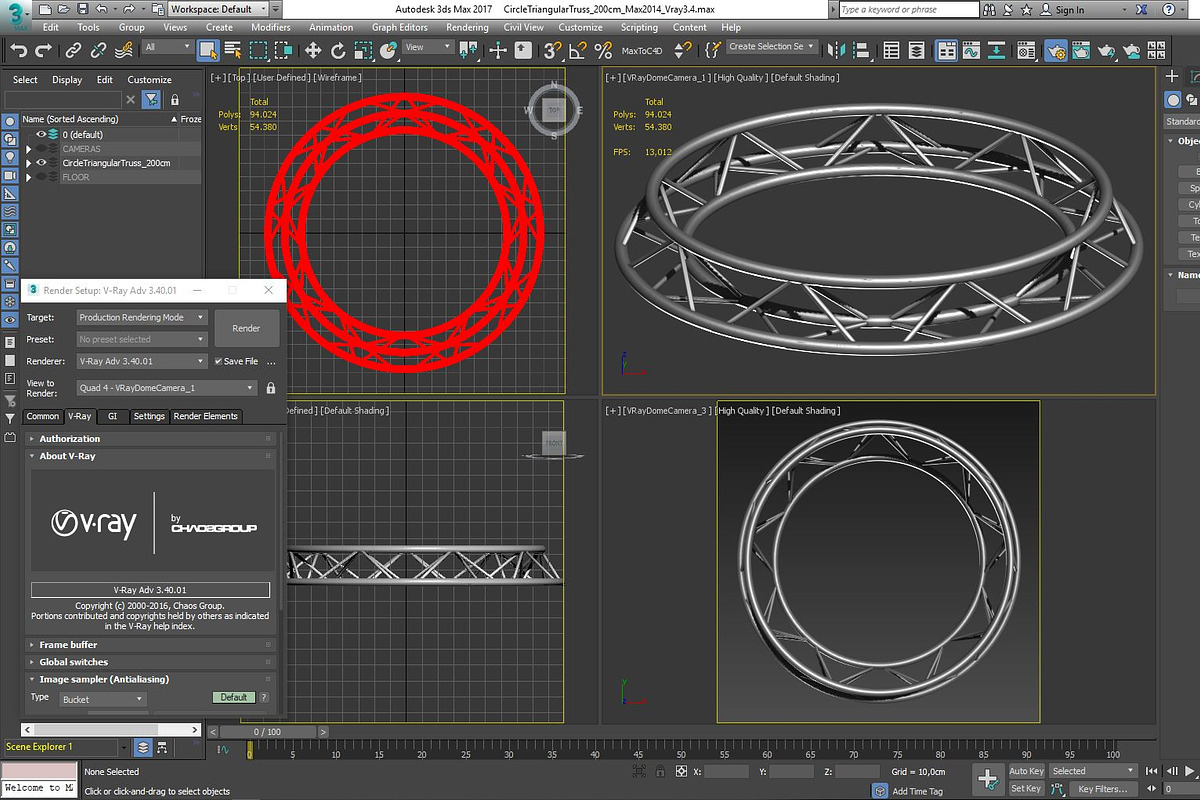Viewport: 1200px width, 800px height.
Task: Toggle scene explorer filter funnel icon
Action: click(x=150, y=99)
